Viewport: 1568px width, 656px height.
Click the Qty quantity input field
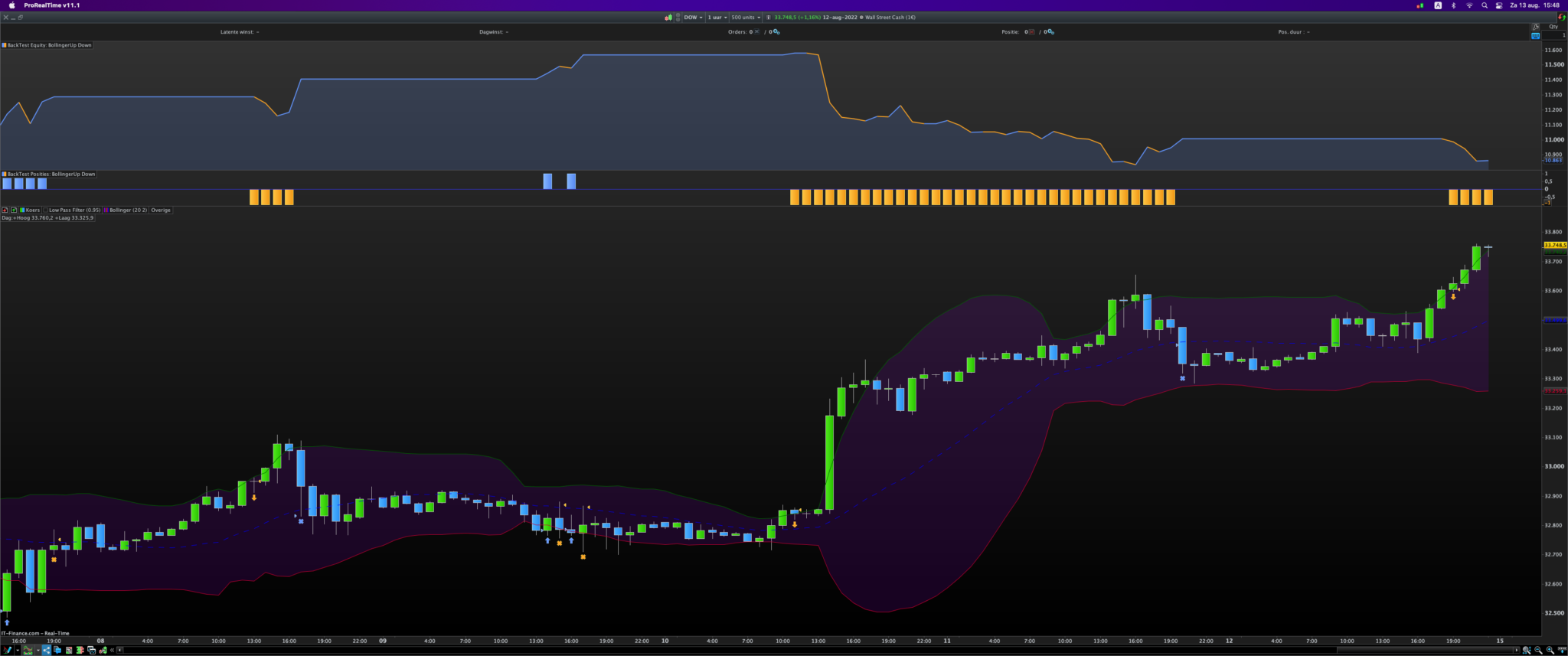pos(1554,35)
